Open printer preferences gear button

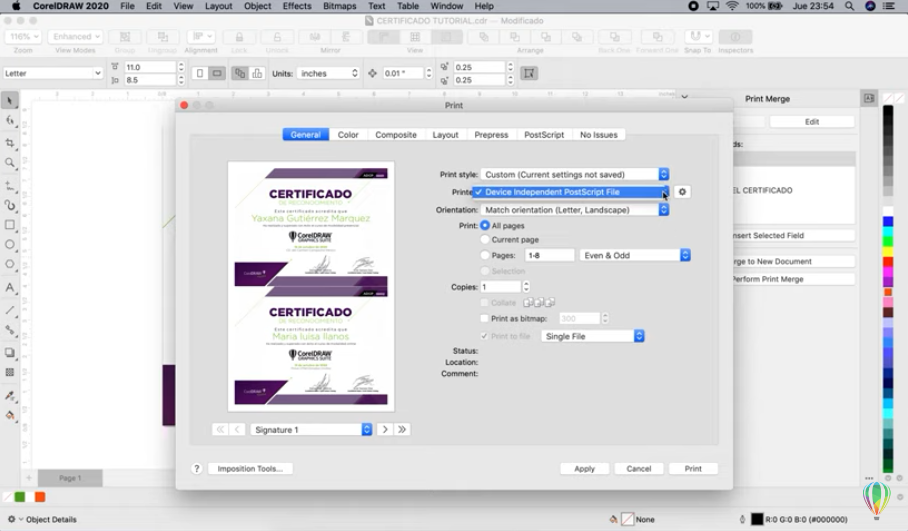(x=682, y=192)
